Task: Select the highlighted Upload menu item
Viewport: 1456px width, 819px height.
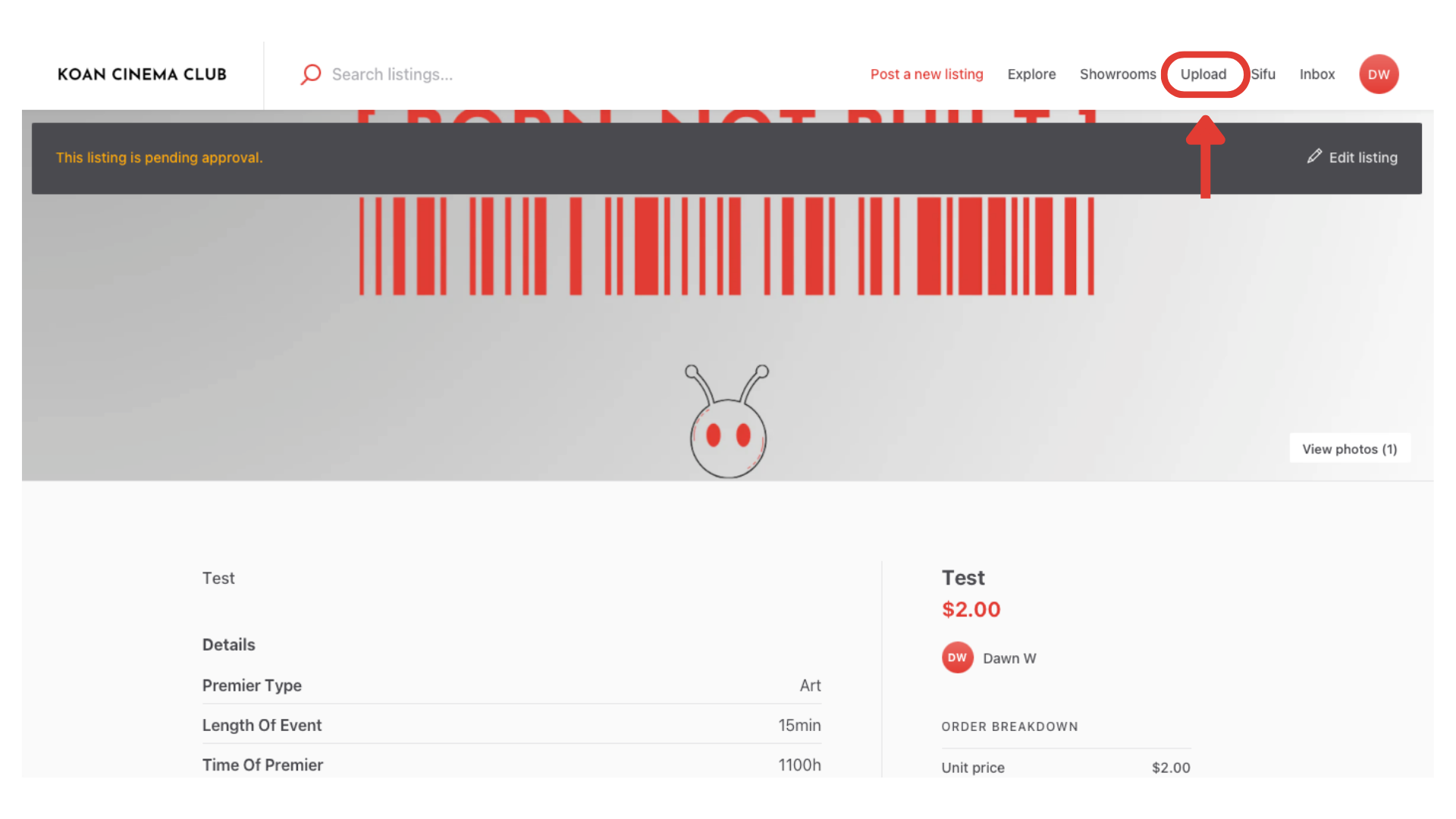Action: (1203, 74)
